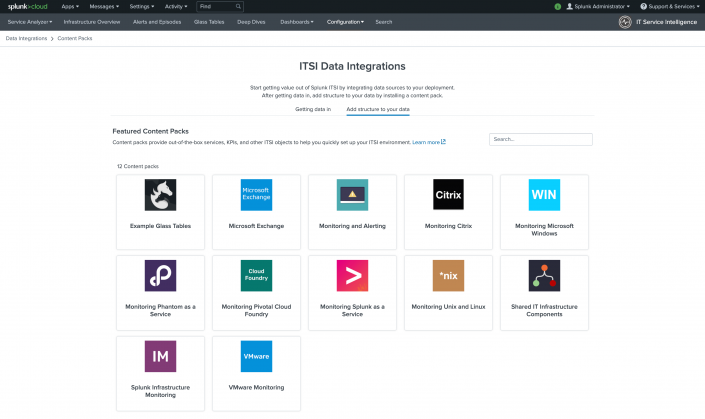
Task: Click the Shared IT Infrastructure Components title
Action: (544, 310)
